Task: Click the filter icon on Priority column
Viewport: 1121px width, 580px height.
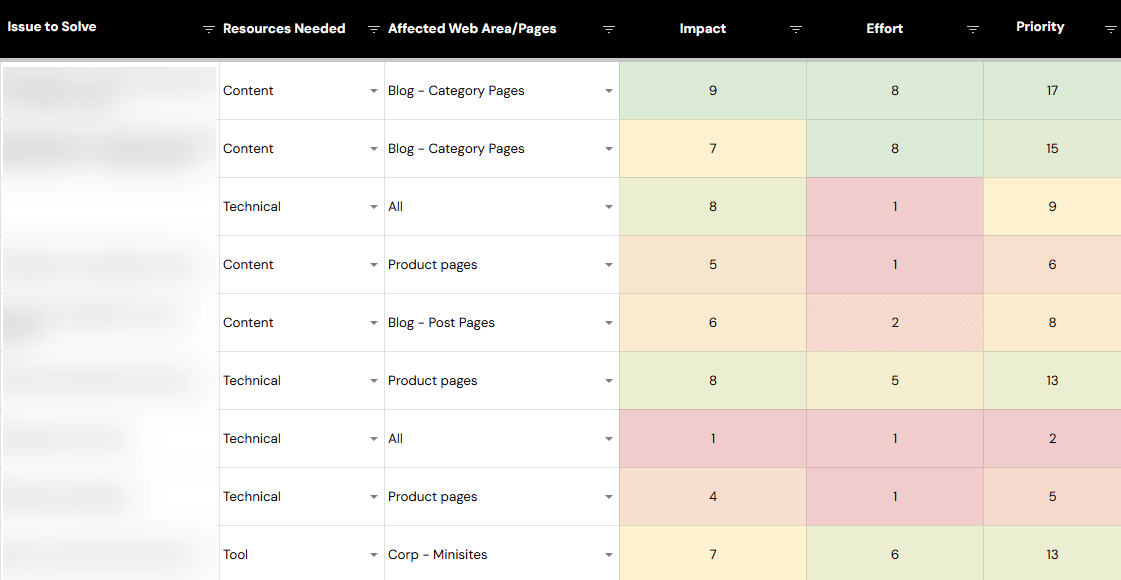Action: coord(1110,30)
